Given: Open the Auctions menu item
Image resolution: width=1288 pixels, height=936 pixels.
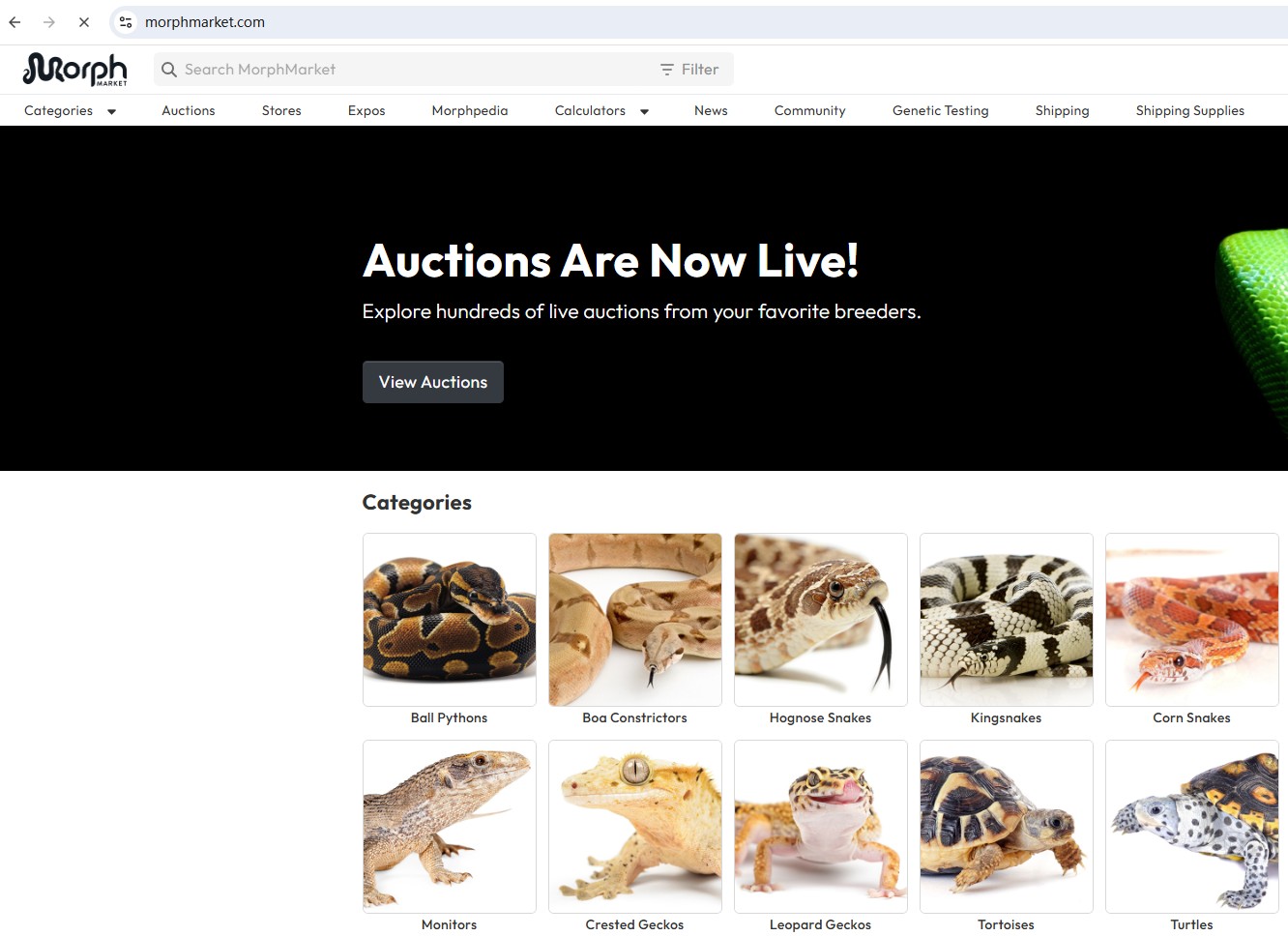Looking at the screenshot, I should click(189, 111).
